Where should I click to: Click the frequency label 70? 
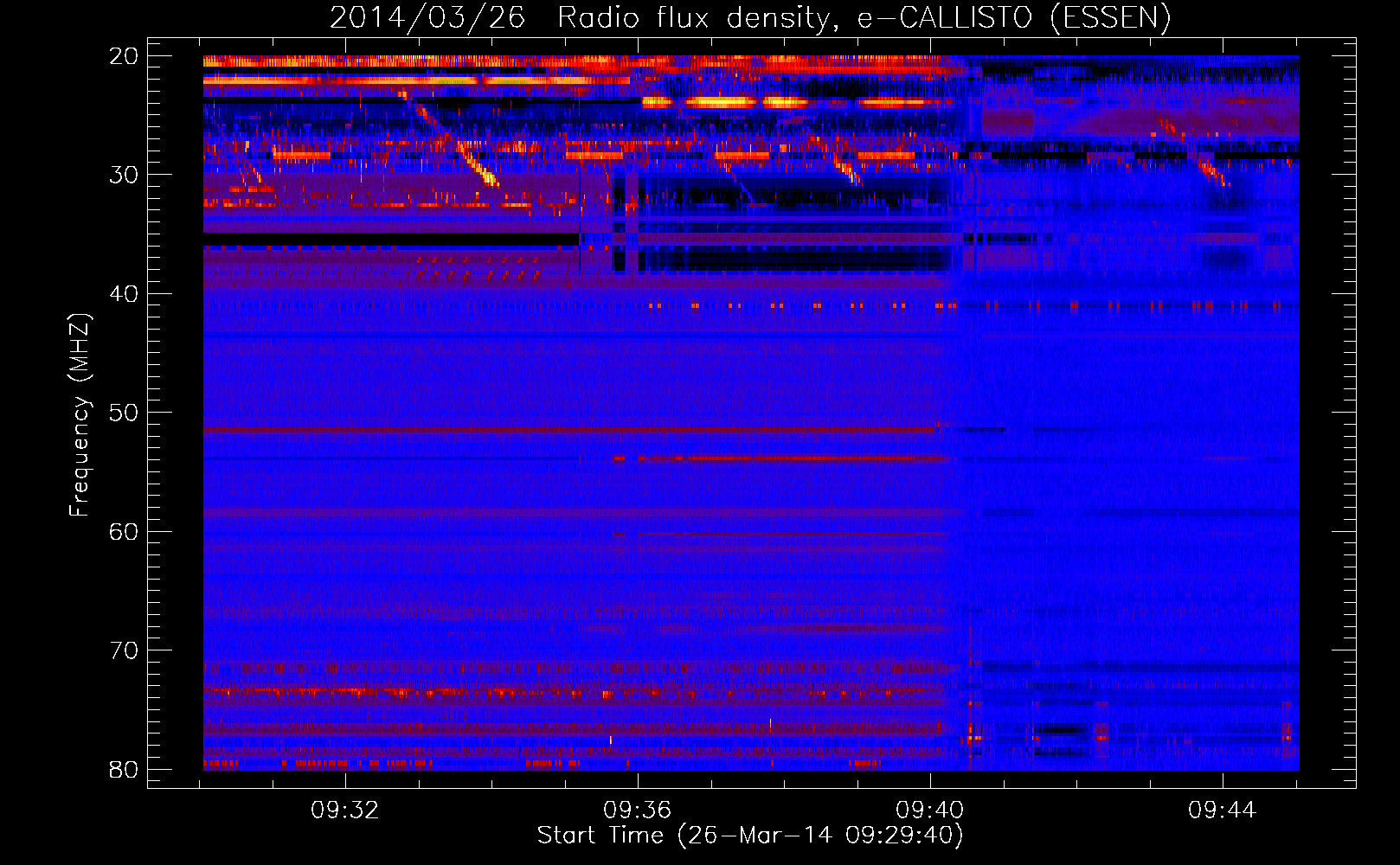124,650
